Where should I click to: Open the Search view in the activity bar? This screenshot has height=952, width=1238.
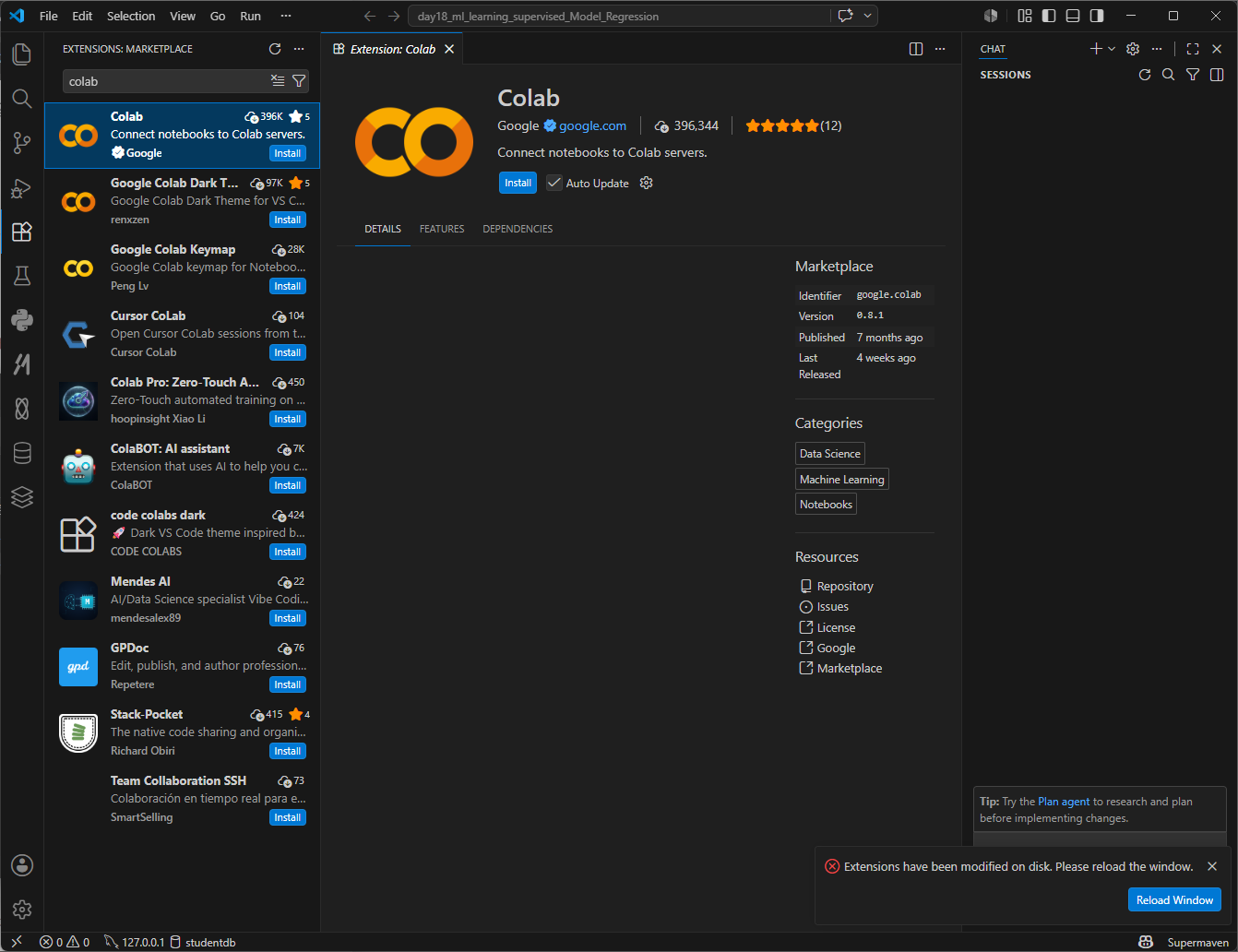[22, 99]
